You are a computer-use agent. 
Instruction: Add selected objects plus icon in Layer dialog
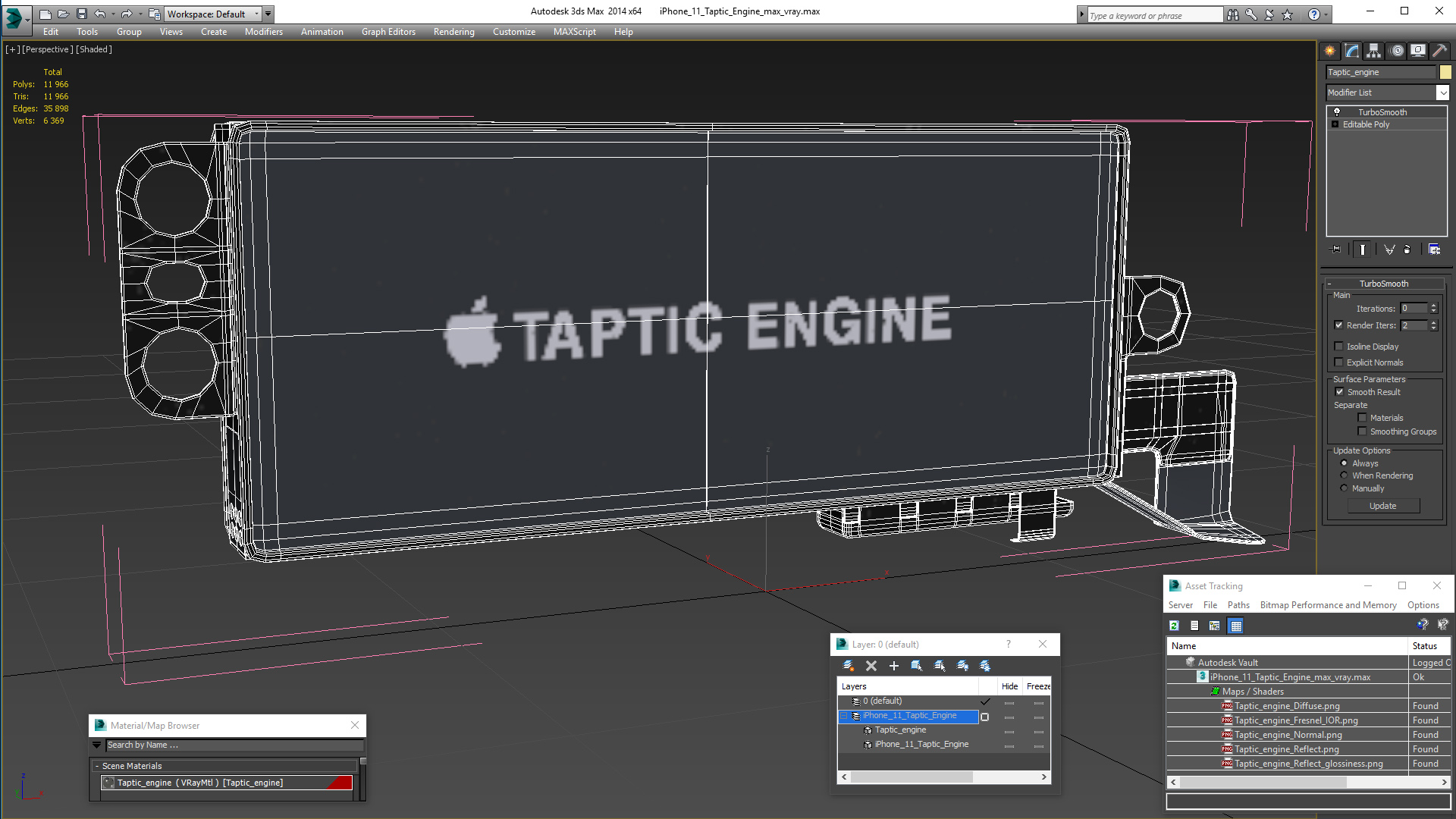pos(894,666)
